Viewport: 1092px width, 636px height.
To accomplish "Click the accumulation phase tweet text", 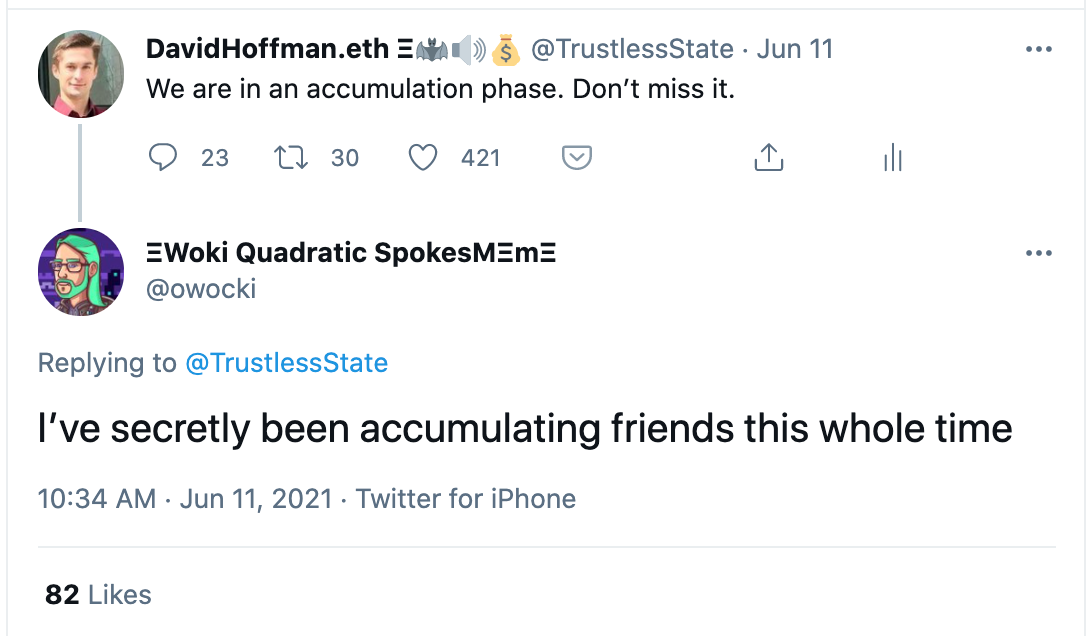I will click(440, 89).
